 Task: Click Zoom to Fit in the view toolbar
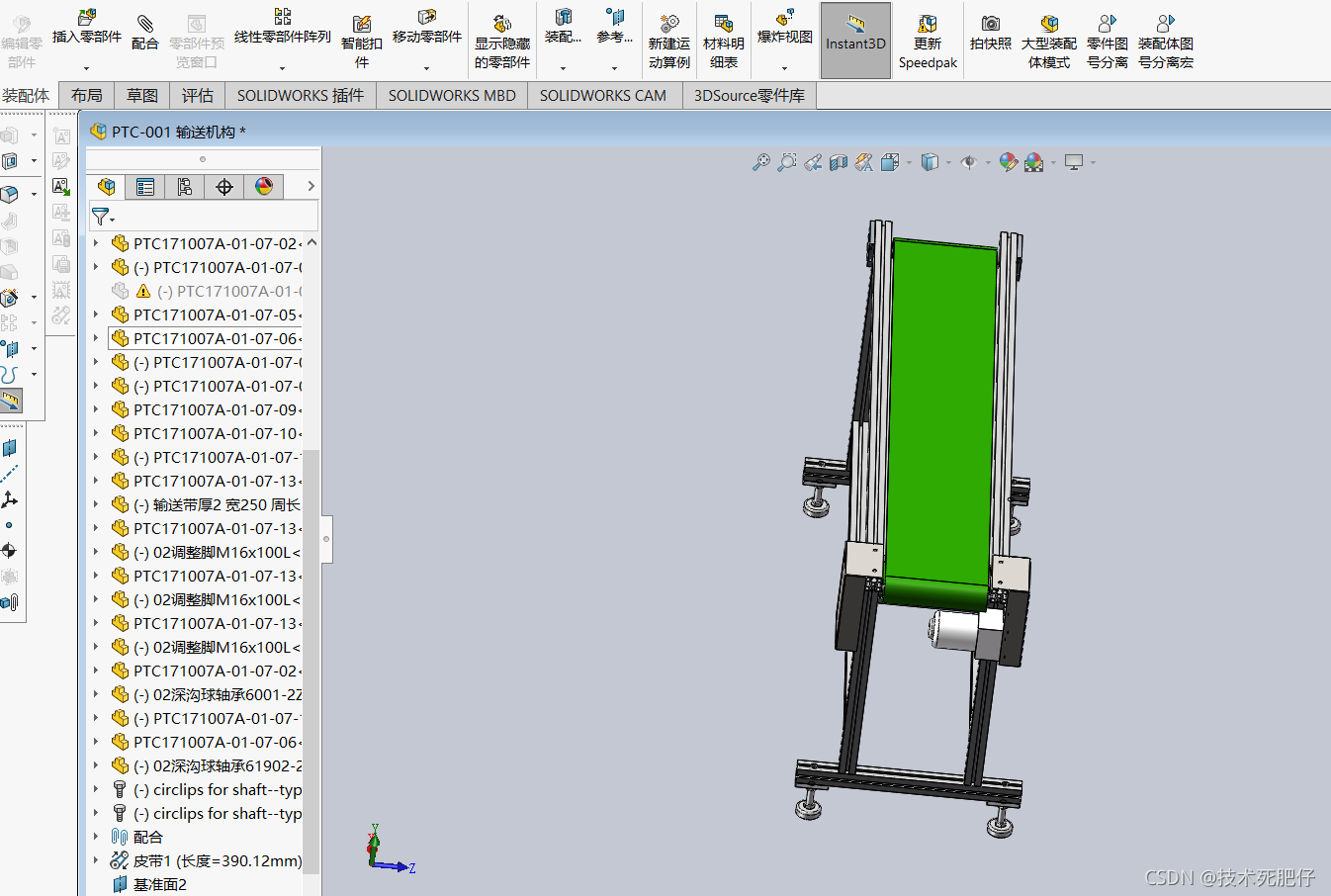click(x=760, y=162)
